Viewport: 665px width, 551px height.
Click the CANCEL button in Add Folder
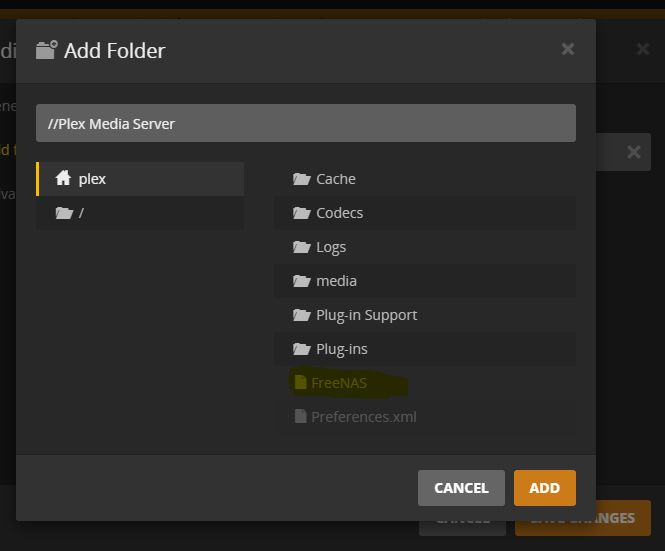click(461, 488)
